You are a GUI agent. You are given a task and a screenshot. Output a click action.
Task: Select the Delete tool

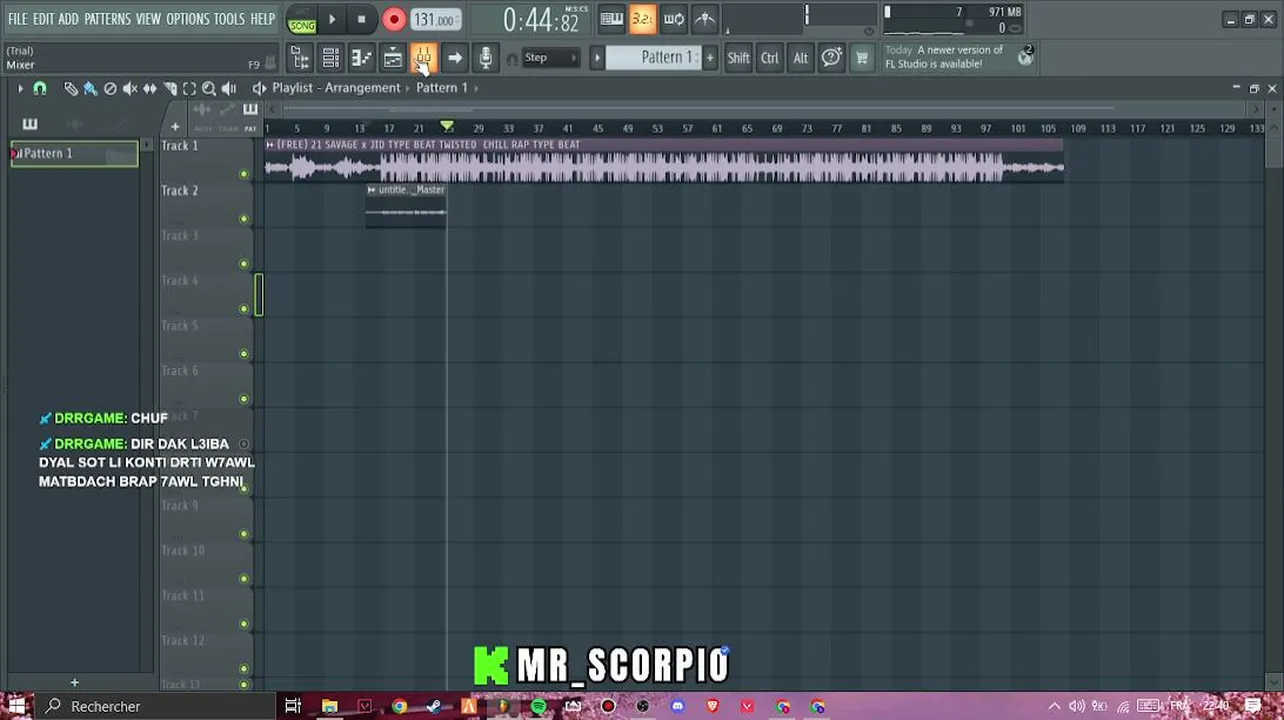tap(110, 89)
